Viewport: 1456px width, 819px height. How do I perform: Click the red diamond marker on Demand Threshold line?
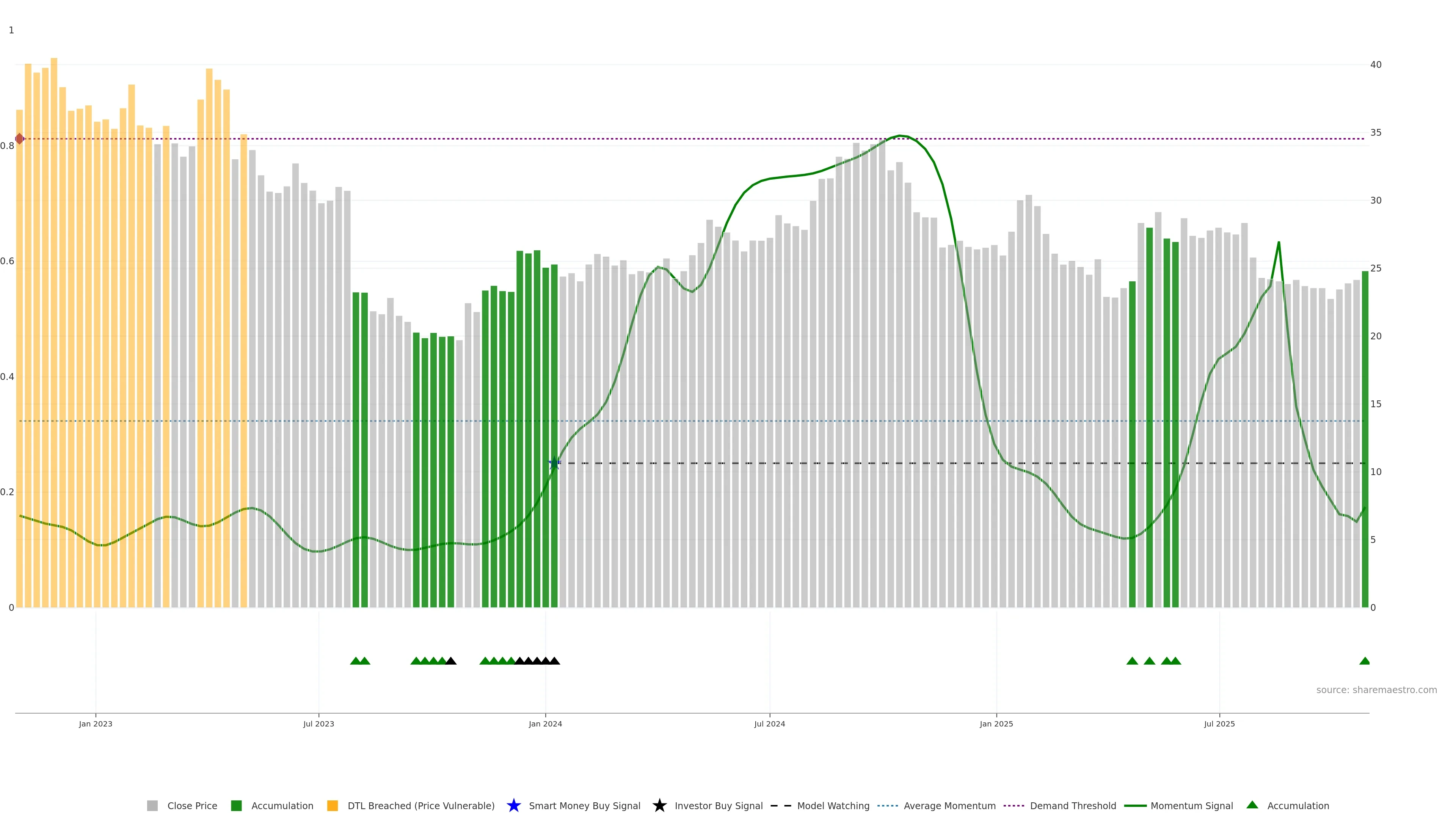pyautogui.click(x=19, y=138)
